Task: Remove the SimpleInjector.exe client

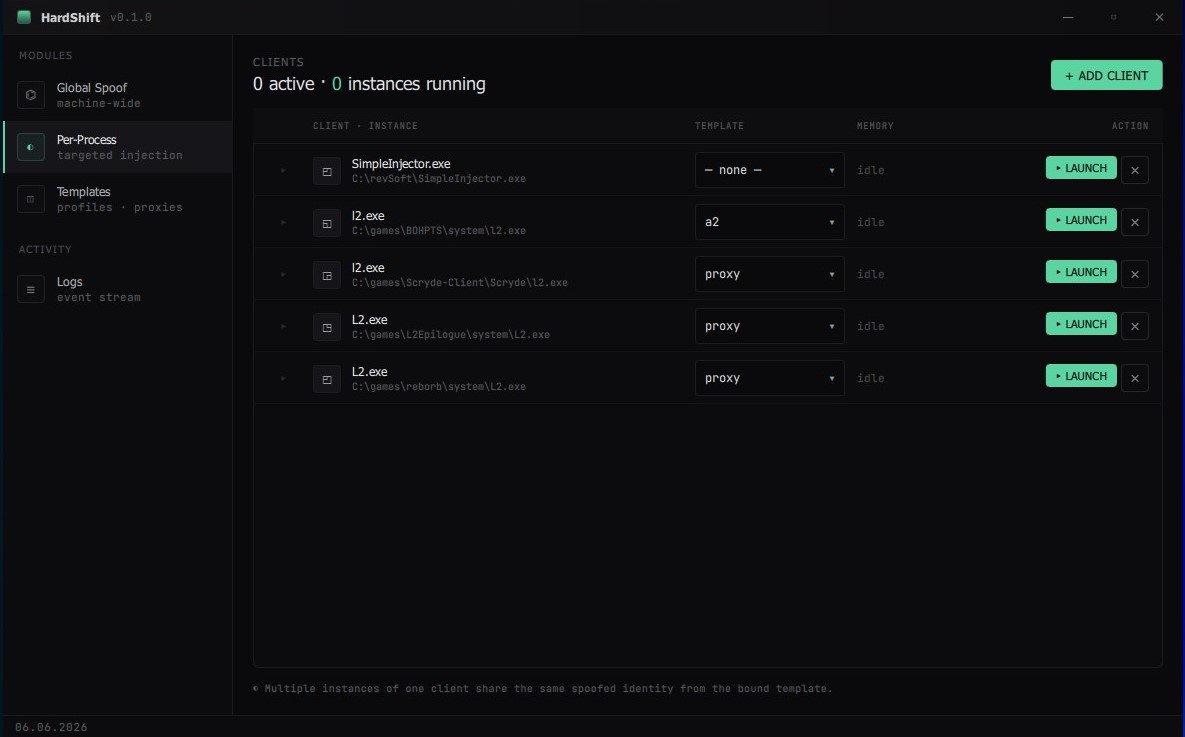Action: [1134, 170]
